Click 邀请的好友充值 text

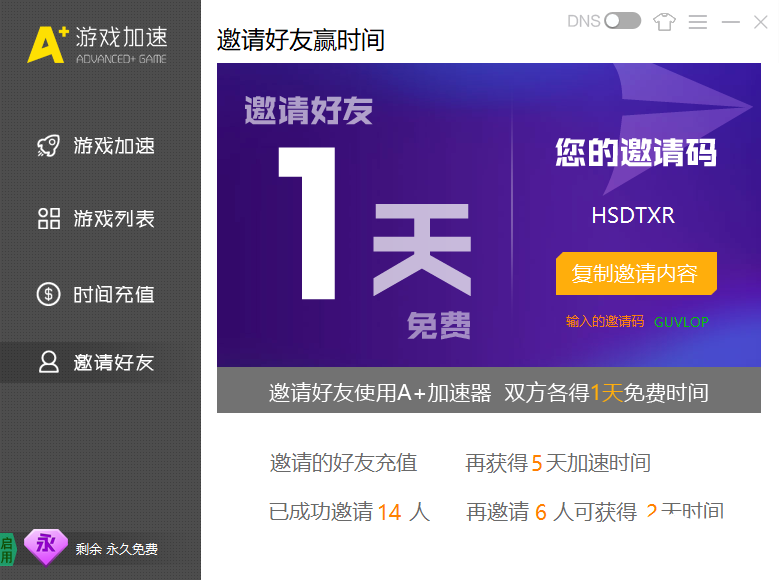click(343, 463)
